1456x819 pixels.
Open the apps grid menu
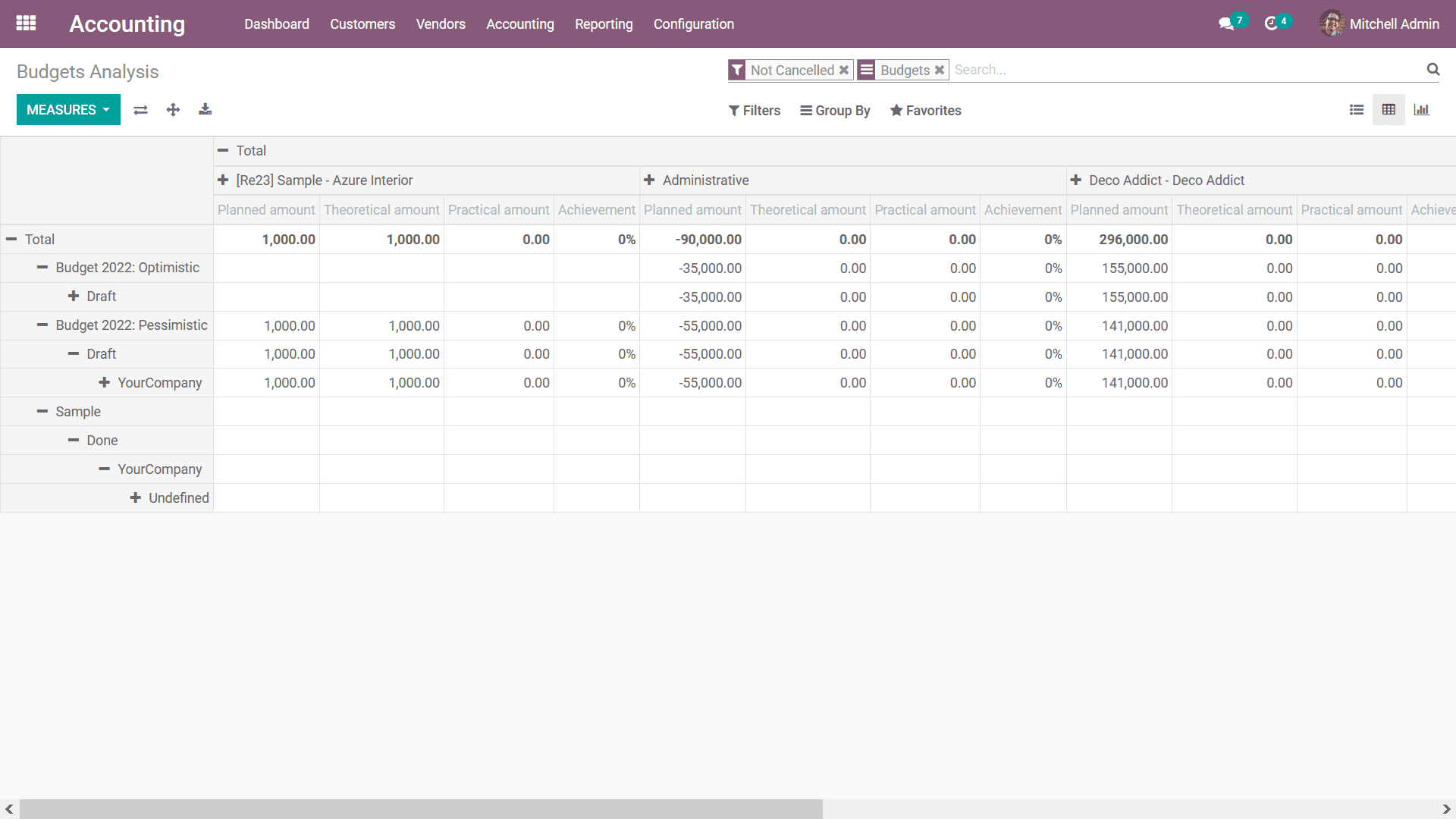tap(26, 24)
